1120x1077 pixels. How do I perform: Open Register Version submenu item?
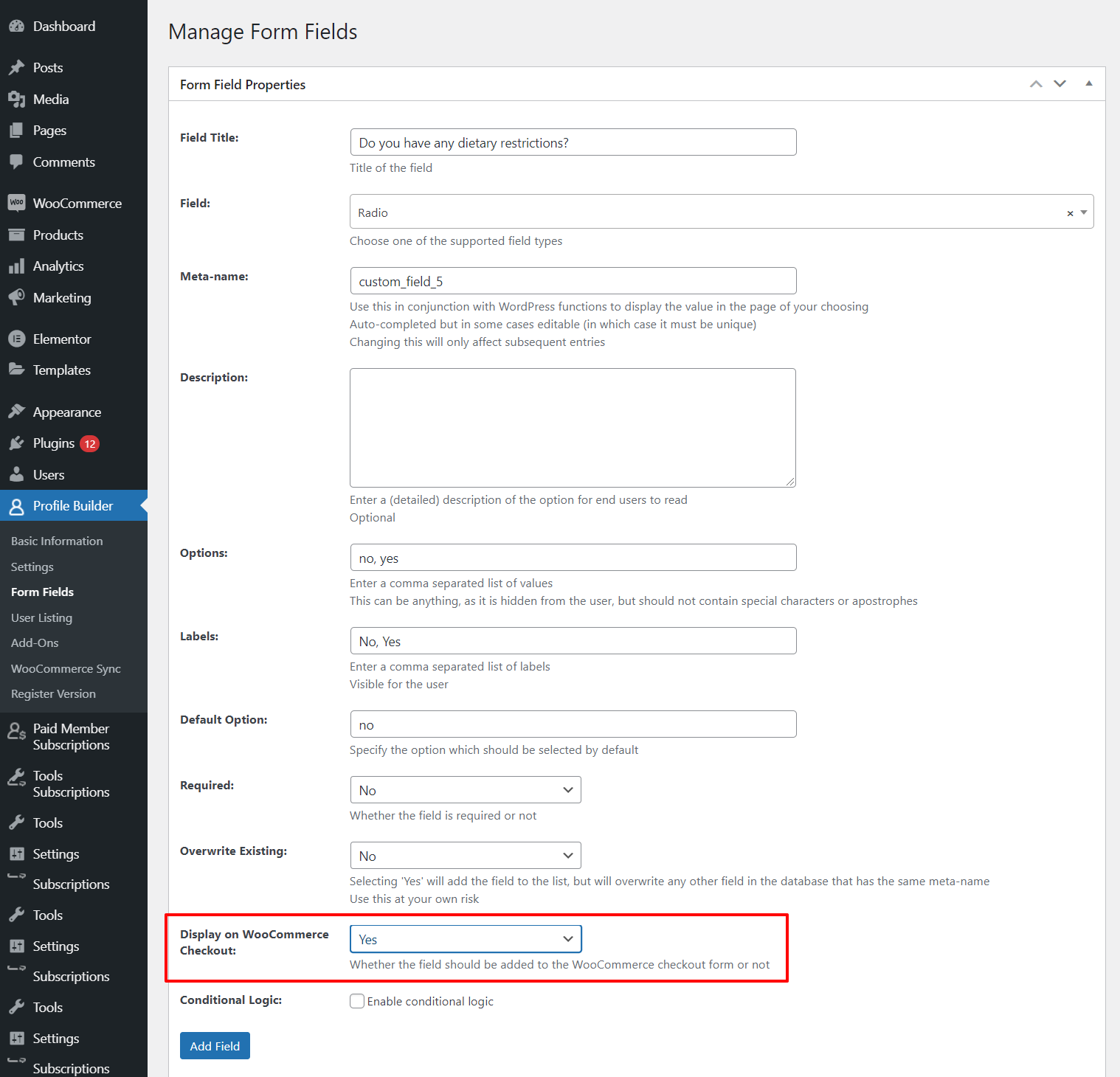tap(53, 694)
